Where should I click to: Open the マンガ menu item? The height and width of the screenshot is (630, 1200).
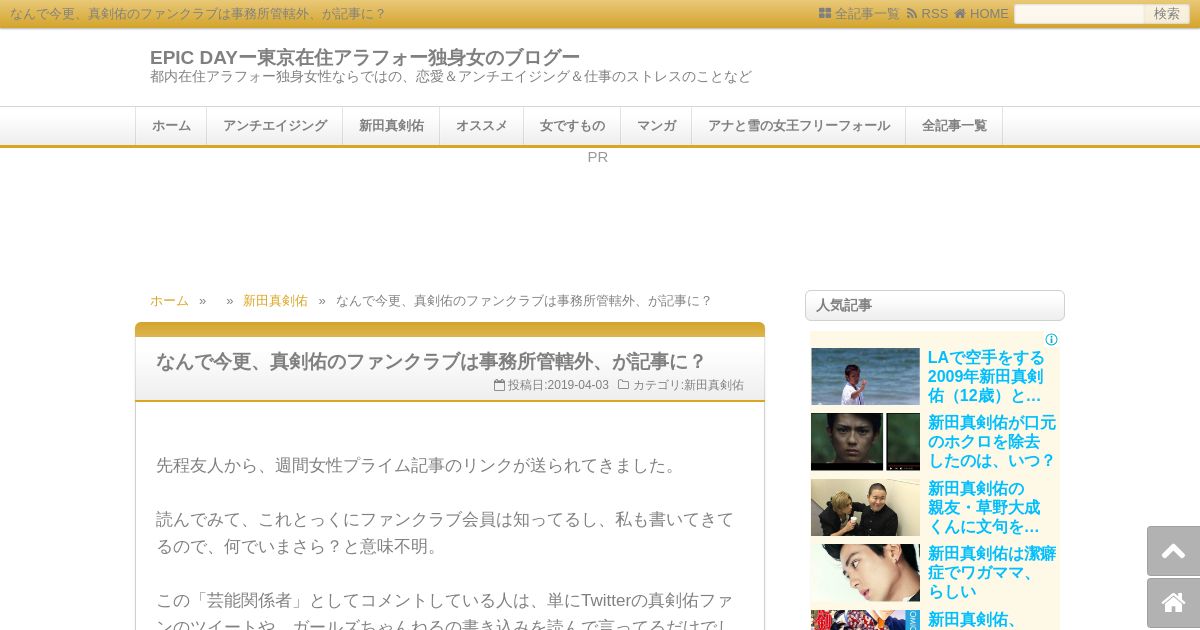tap(656, 126)
